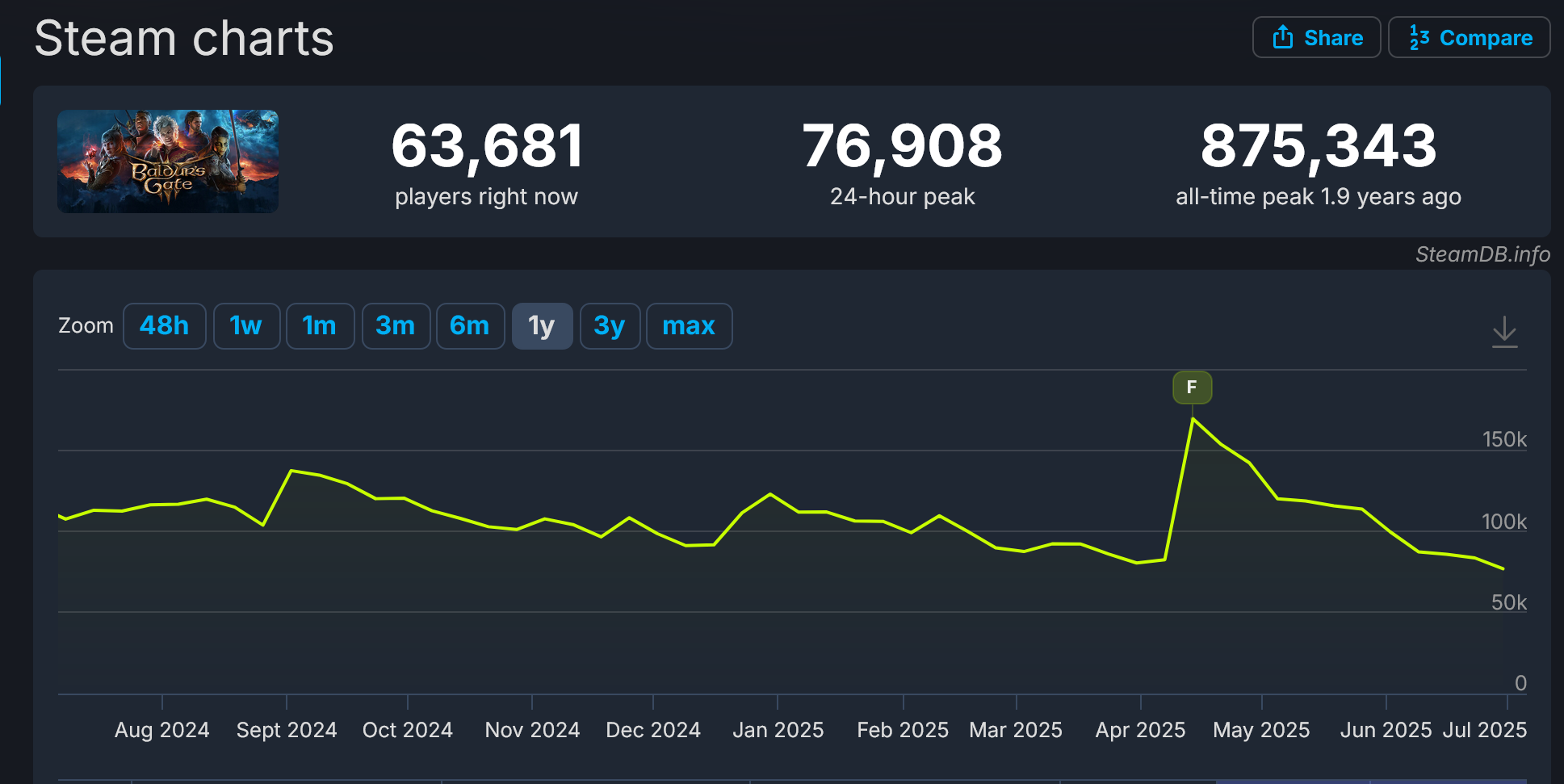Click the 76,908 24-hour peak figure
Viewport: 1564px width, 784px height.
coord(902,146)
